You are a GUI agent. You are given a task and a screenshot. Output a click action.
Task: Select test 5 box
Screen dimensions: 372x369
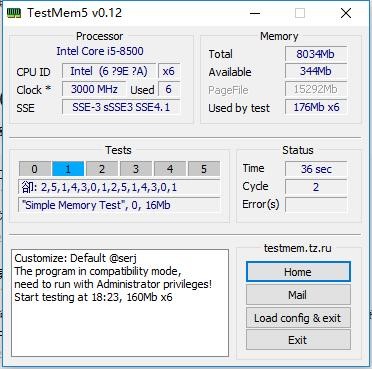tap(204, 169)
